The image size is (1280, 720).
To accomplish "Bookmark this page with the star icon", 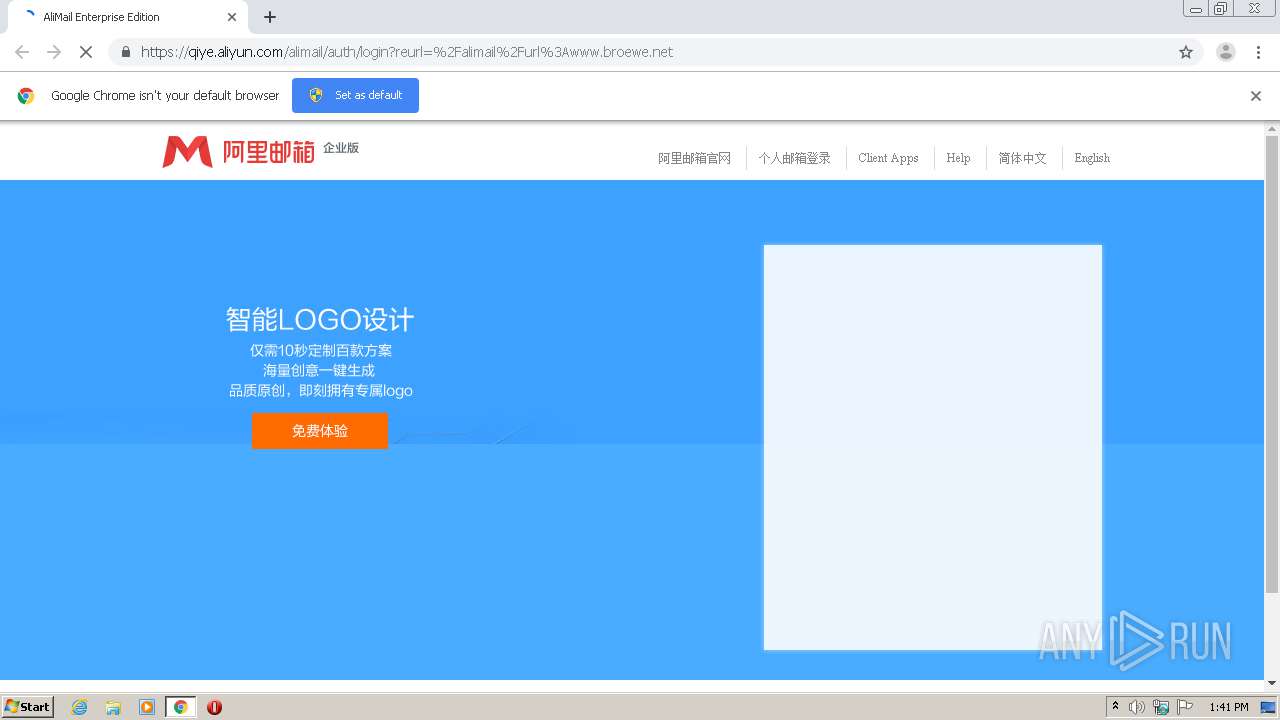I will pos(1186,52).
